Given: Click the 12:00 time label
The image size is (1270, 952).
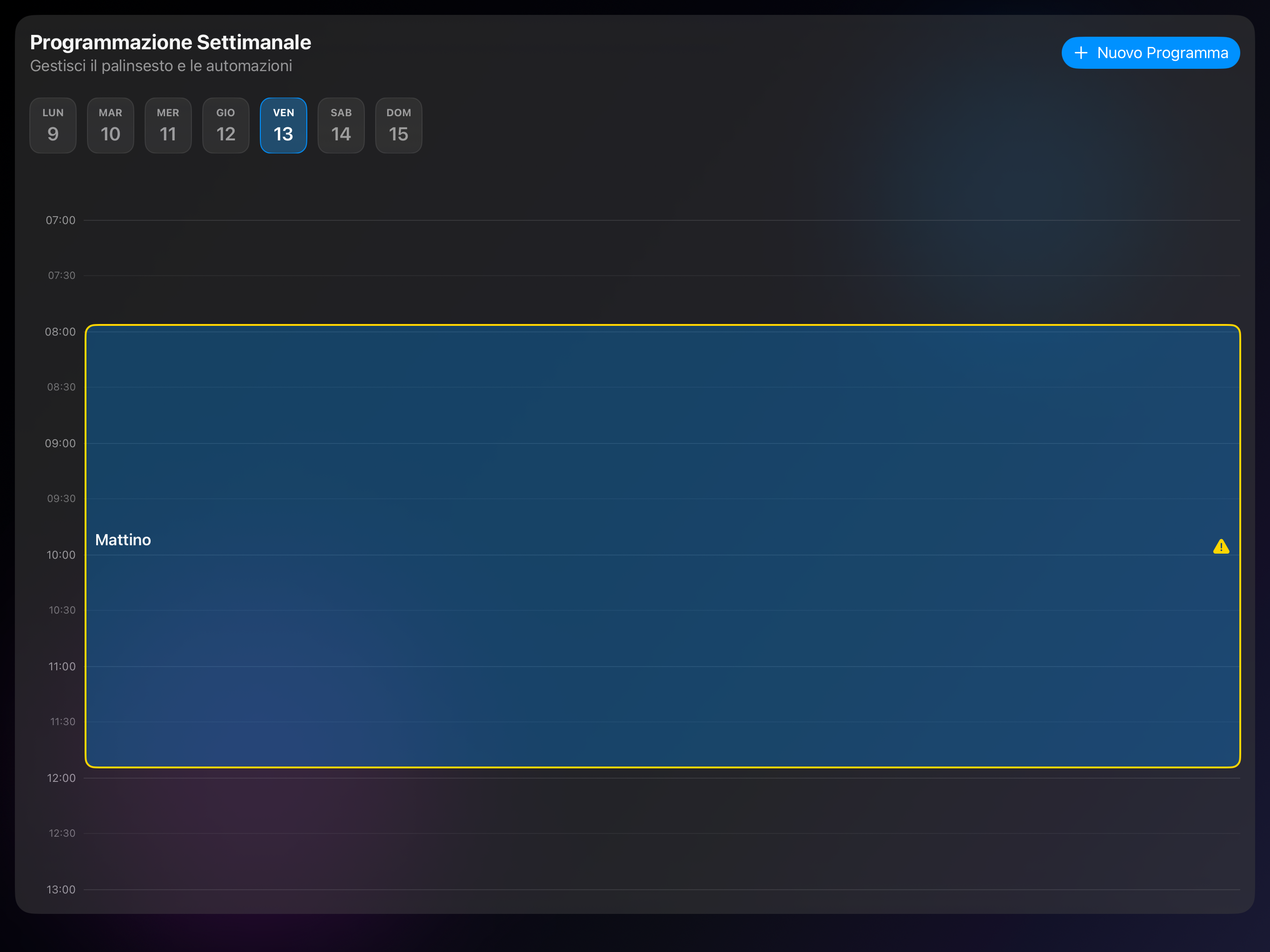Looking at the screenshot, I should click(x=61, y=778).
